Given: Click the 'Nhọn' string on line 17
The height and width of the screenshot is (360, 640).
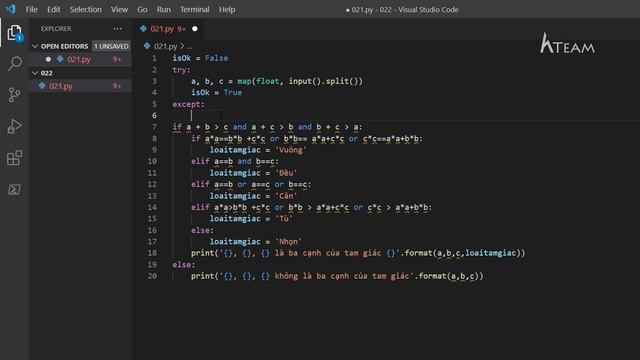Looking at the screenshot, I should click(x=289, y=242).
